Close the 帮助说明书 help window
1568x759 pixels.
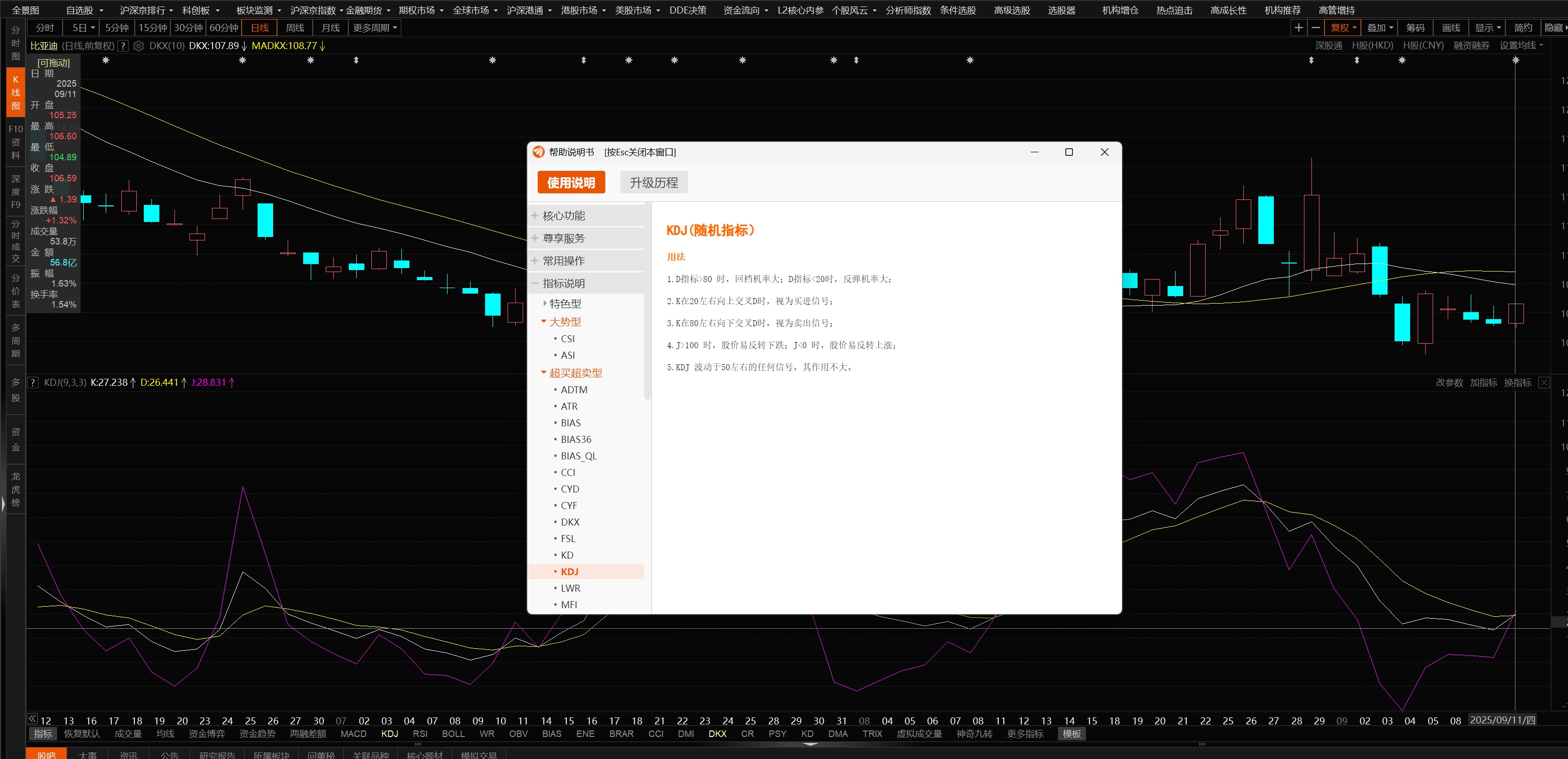pyautogui.click(x=1104, y=152)
